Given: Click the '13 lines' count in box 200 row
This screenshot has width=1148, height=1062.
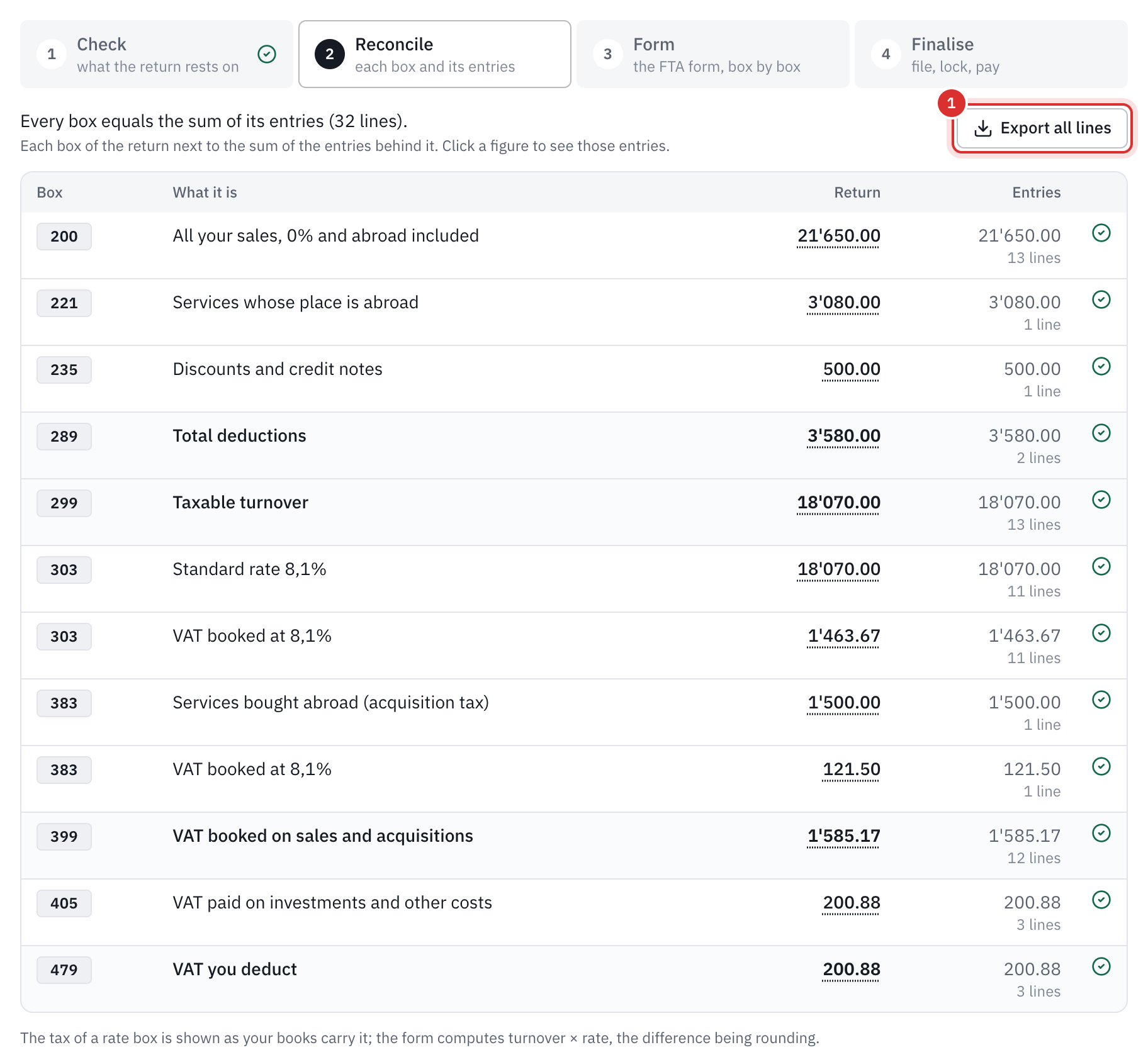Looking at the screenshot, I should [x=1034, y=258].
